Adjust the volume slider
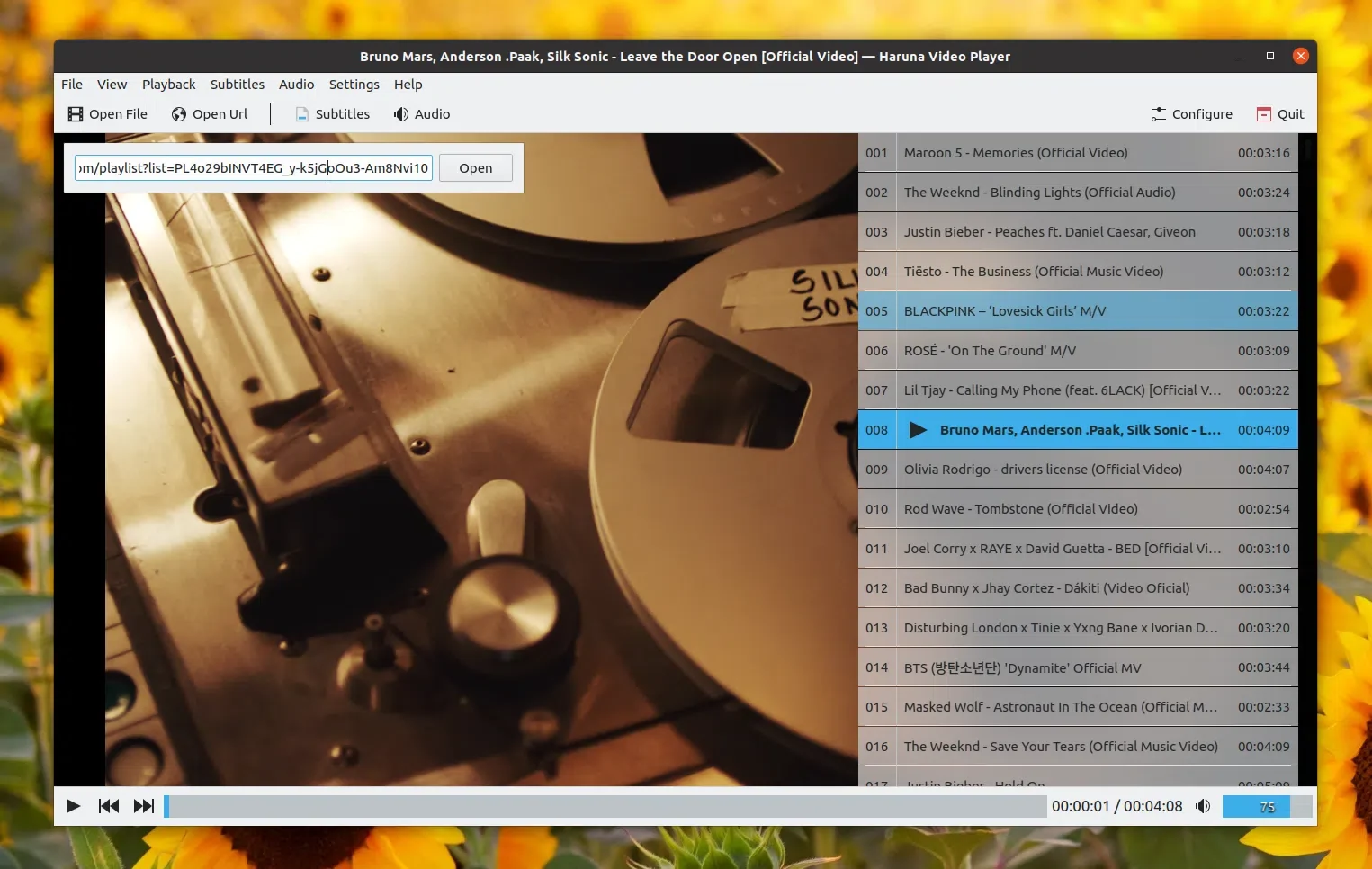Screen dimensions: 1372x869 pos(1257,806)
